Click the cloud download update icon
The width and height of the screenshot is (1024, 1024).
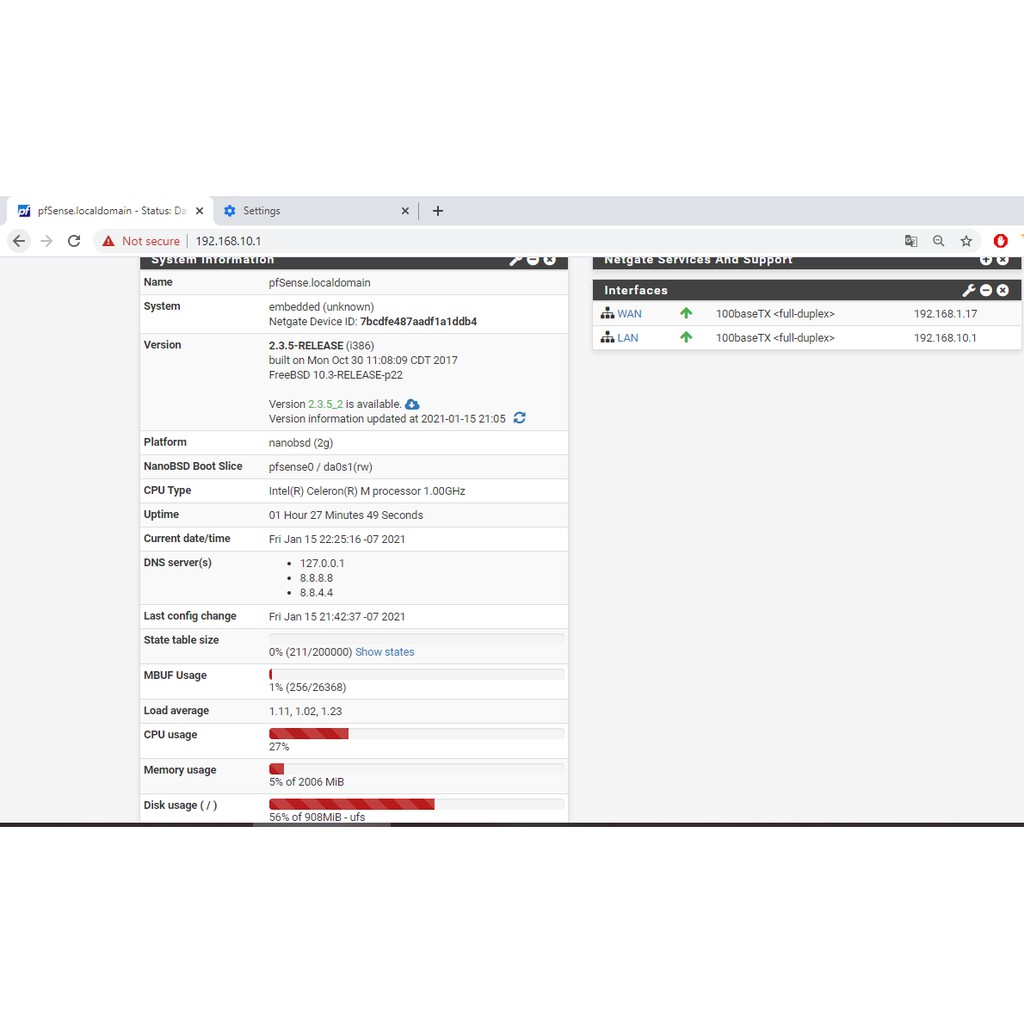tap(412, 404)
